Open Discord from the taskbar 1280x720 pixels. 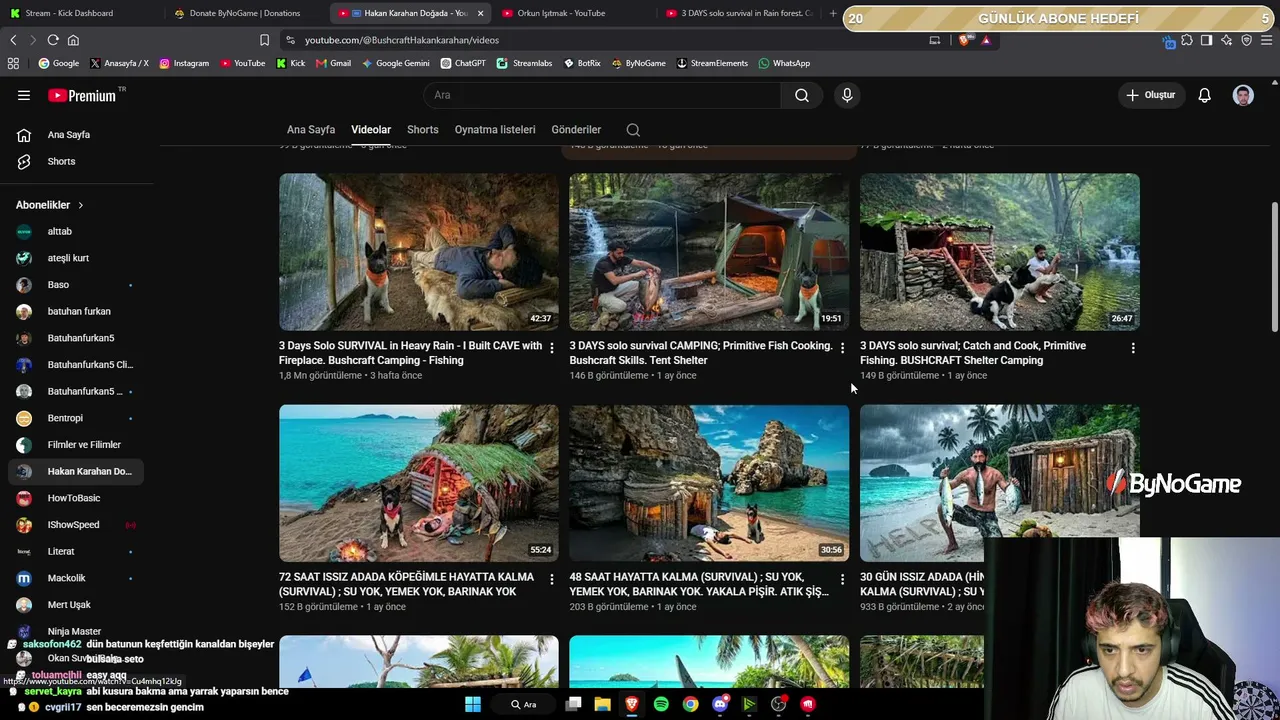coord(720,704)
